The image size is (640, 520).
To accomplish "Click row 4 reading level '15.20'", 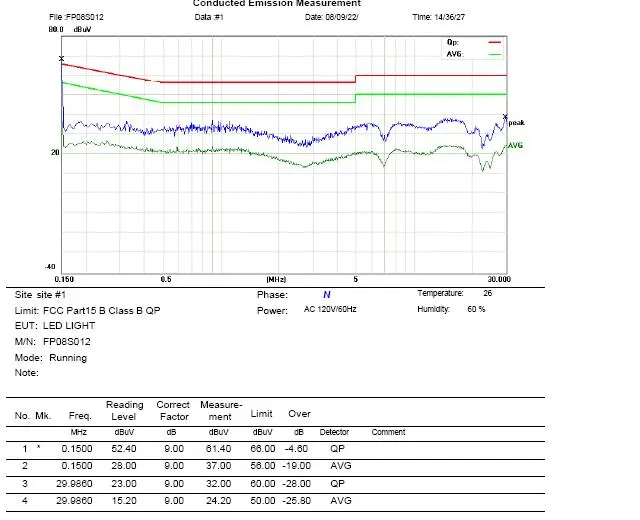I will (124, 501).
